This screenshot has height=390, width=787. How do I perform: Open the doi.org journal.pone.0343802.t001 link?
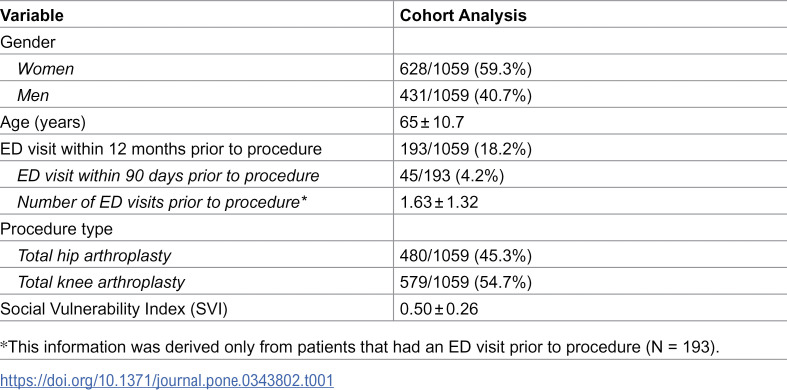tap(167, 380)
